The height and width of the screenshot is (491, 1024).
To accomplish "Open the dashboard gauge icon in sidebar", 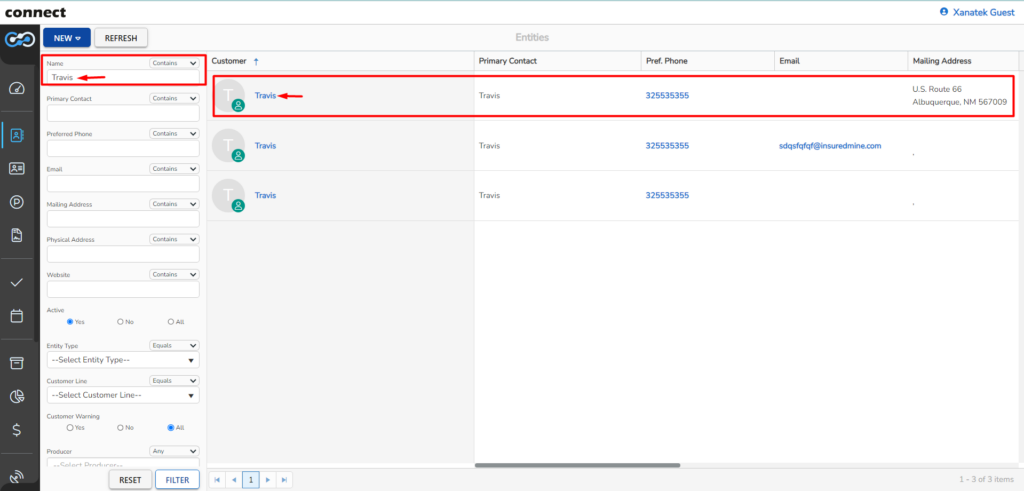I will click(x=17, y=89).
